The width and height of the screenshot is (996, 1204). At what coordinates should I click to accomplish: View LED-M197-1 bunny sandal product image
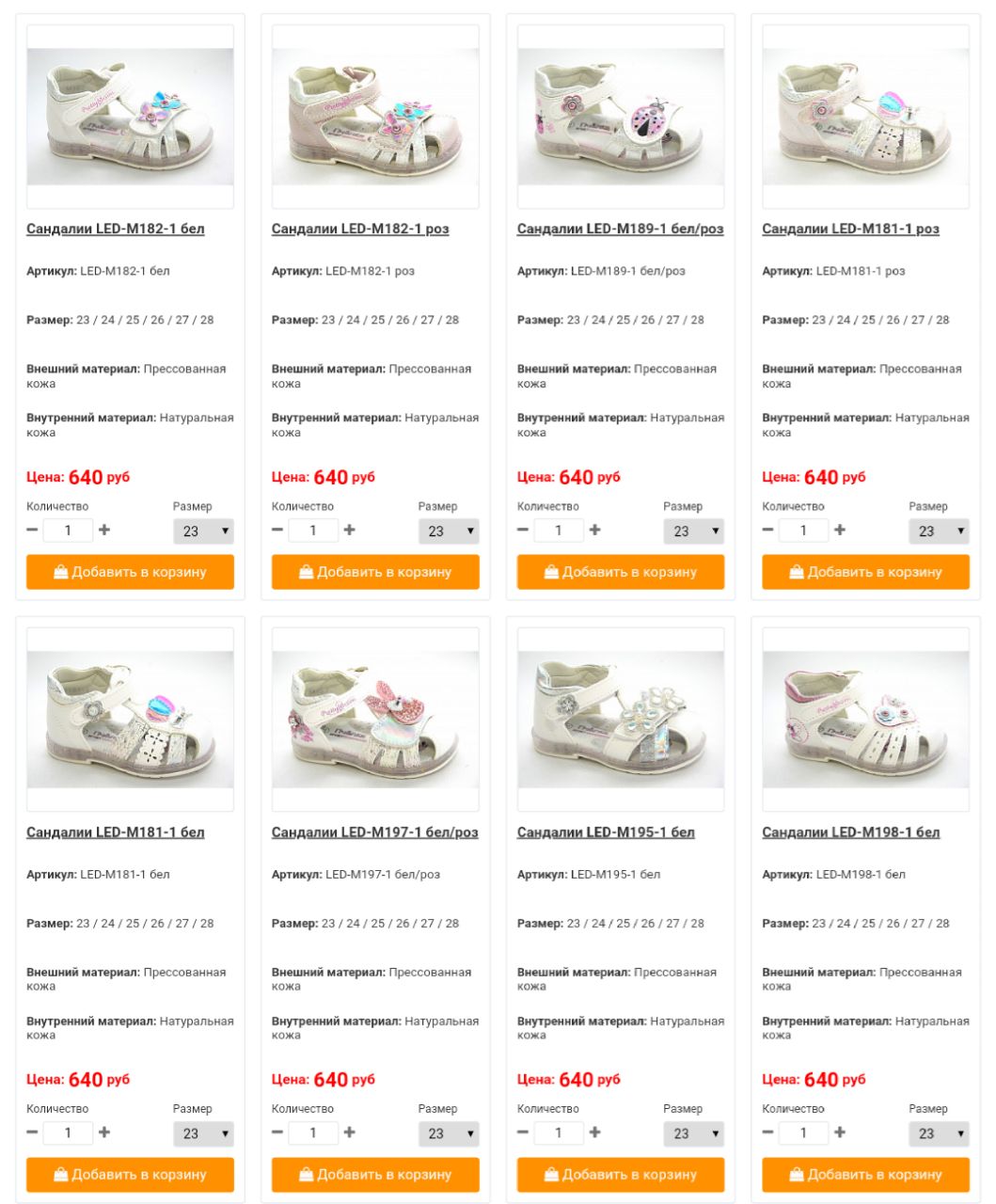pos(375,720)
